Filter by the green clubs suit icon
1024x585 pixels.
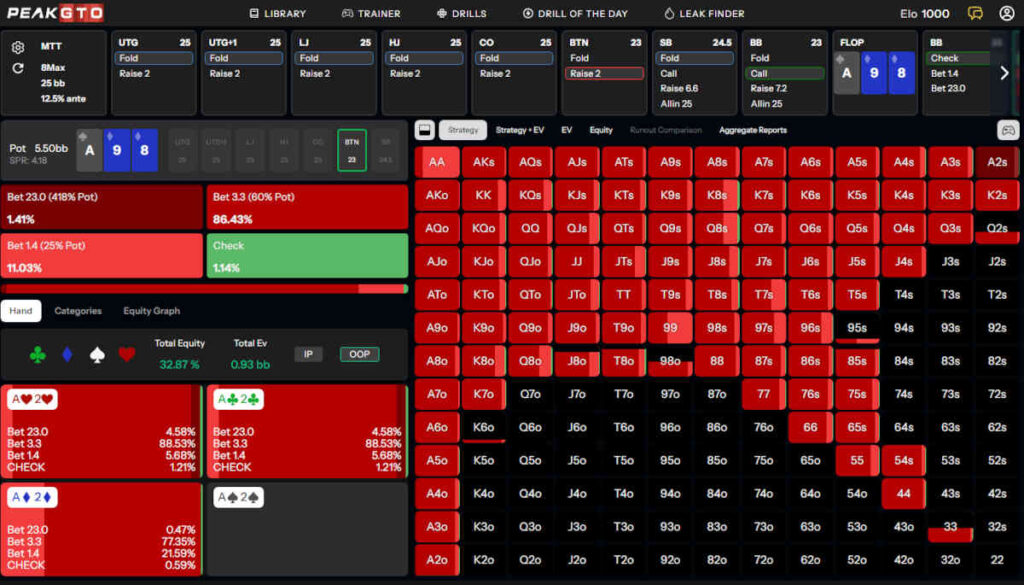pyautogui.click(x=38, y=354)
